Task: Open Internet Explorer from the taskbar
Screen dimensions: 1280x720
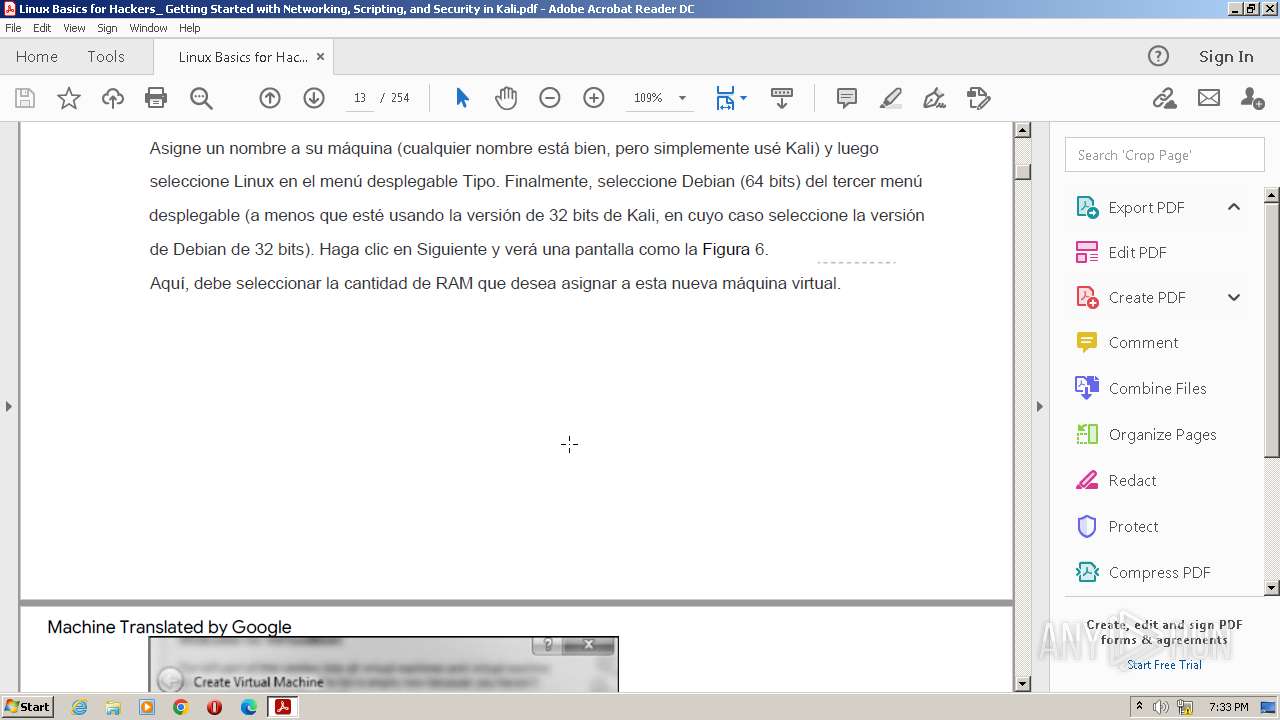Action: pos(79,707)
